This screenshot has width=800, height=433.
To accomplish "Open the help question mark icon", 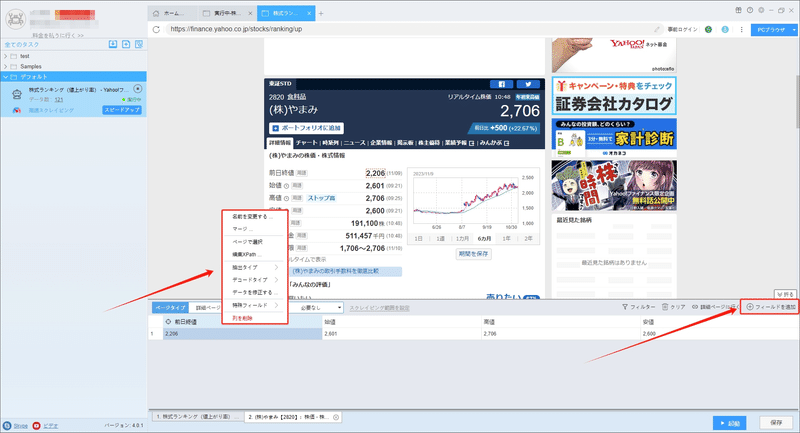I will [x=749, y=10].
